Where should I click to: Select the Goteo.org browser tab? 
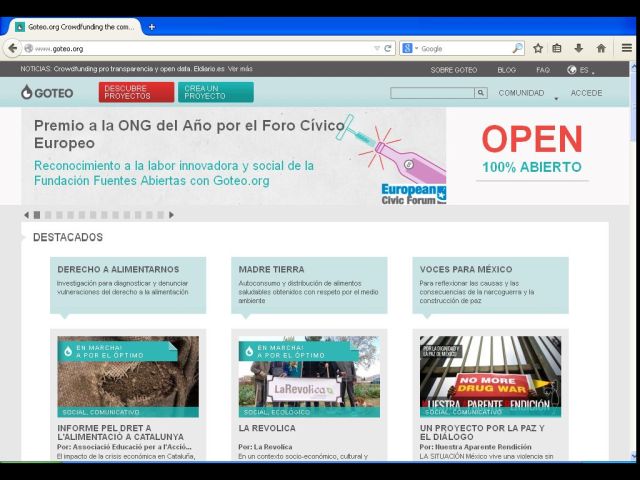[76, 27]
